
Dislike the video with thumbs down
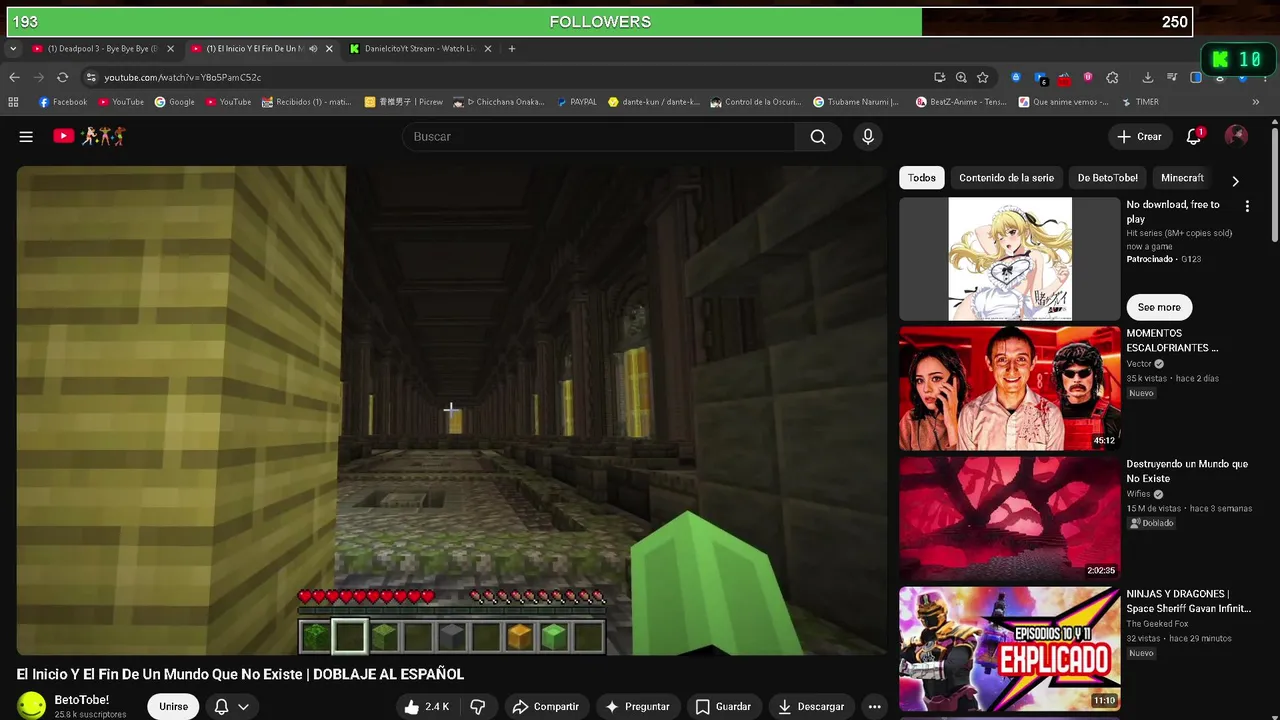tap(478, 707)
